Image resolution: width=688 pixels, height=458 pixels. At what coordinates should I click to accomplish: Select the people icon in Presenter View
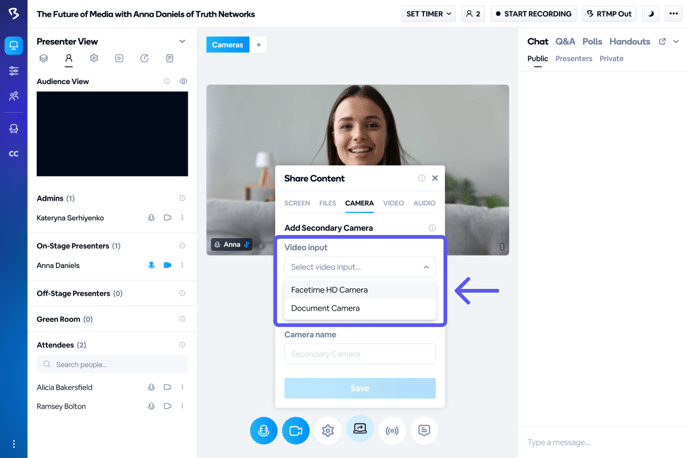pyautogui.click(x=68, y=58)
